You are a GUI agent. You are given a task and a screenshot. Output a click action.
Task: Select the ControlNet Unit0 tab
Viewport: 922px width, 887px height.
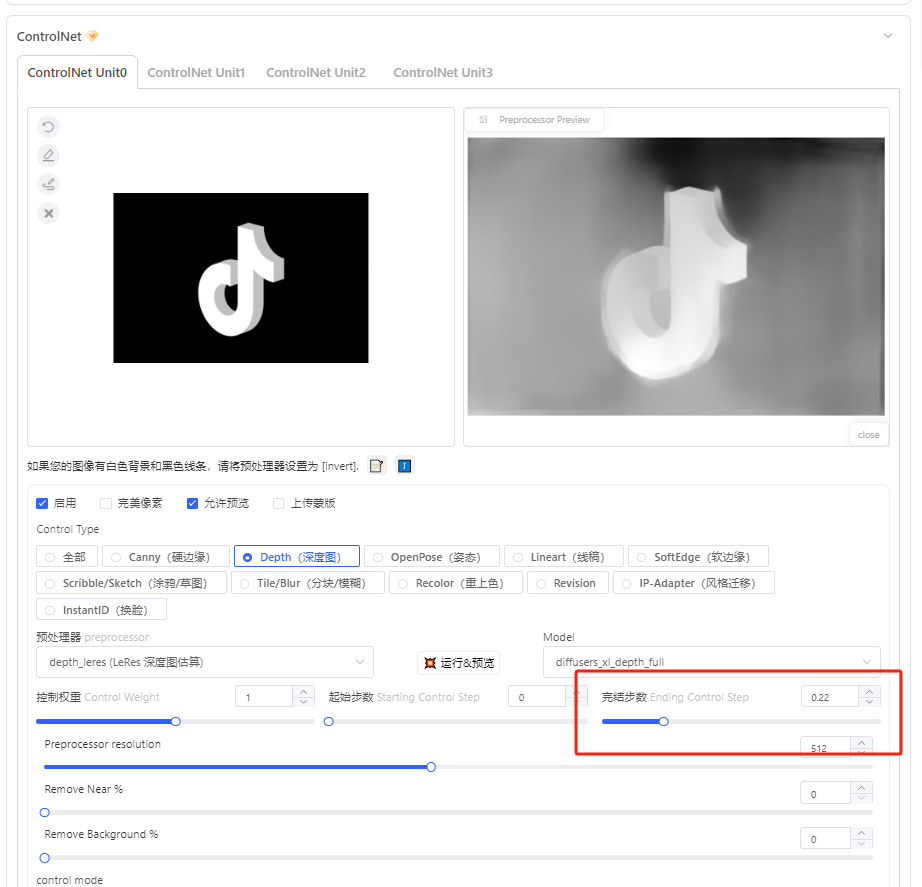(x=77, y=72)
